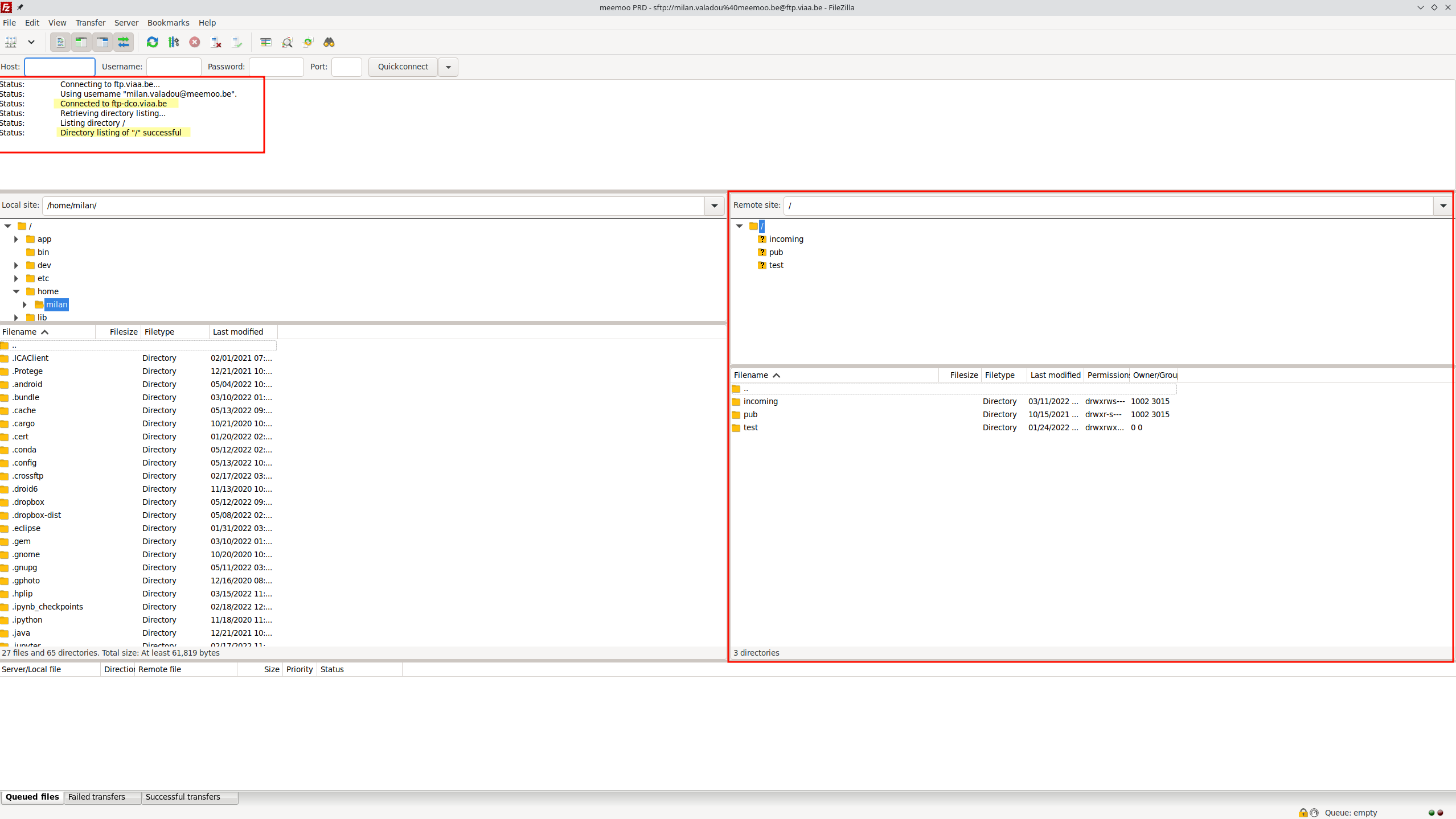Toggle processing of the transfer queue

coord(174,42)
